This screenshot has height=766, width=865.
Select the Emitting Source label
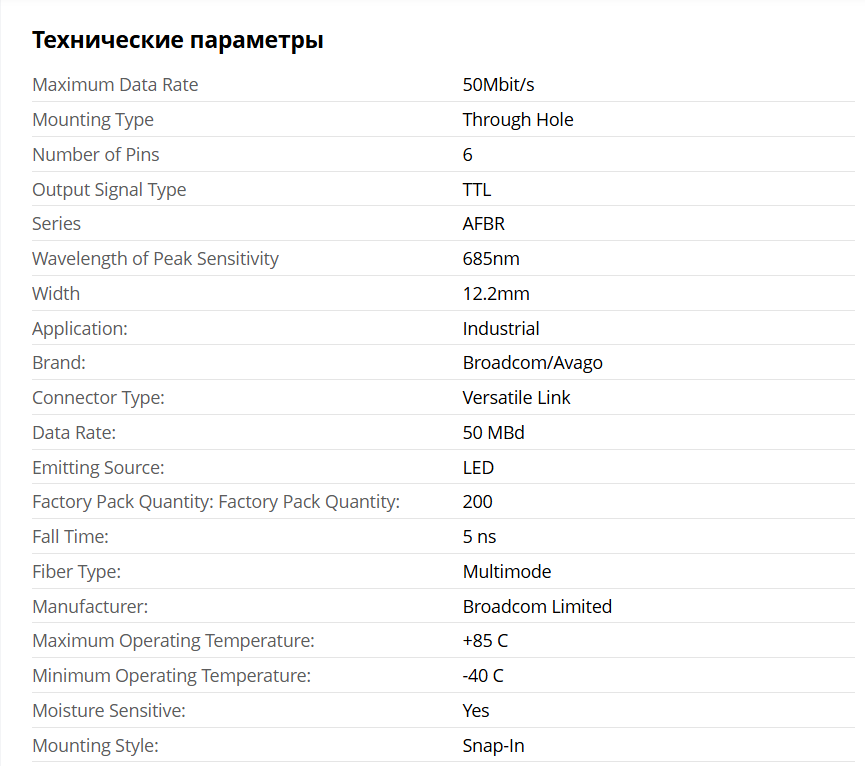point(98,468)
